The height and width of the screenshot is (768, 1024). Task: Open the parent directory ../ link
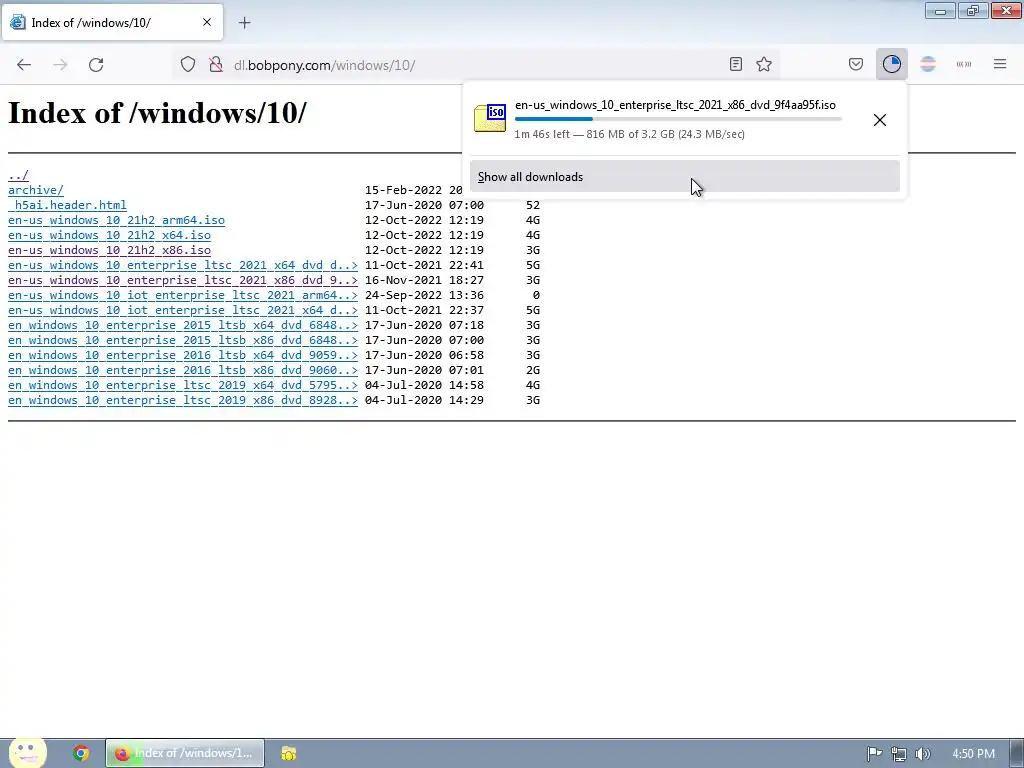[18, 175]
